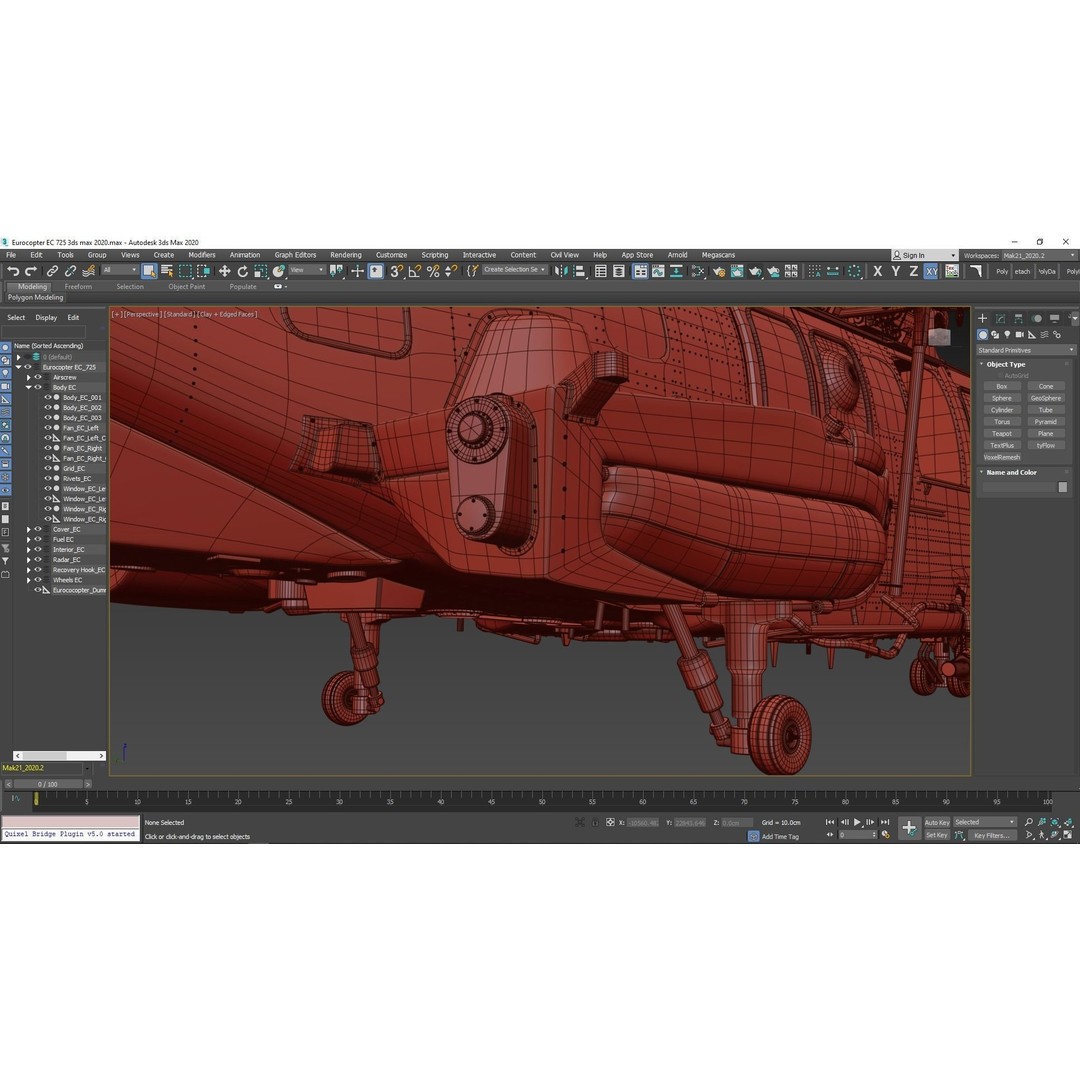Expand the Radar_EC layer
The width and height of the screenshot is (1080, 1080).
(x=29, y=560)
